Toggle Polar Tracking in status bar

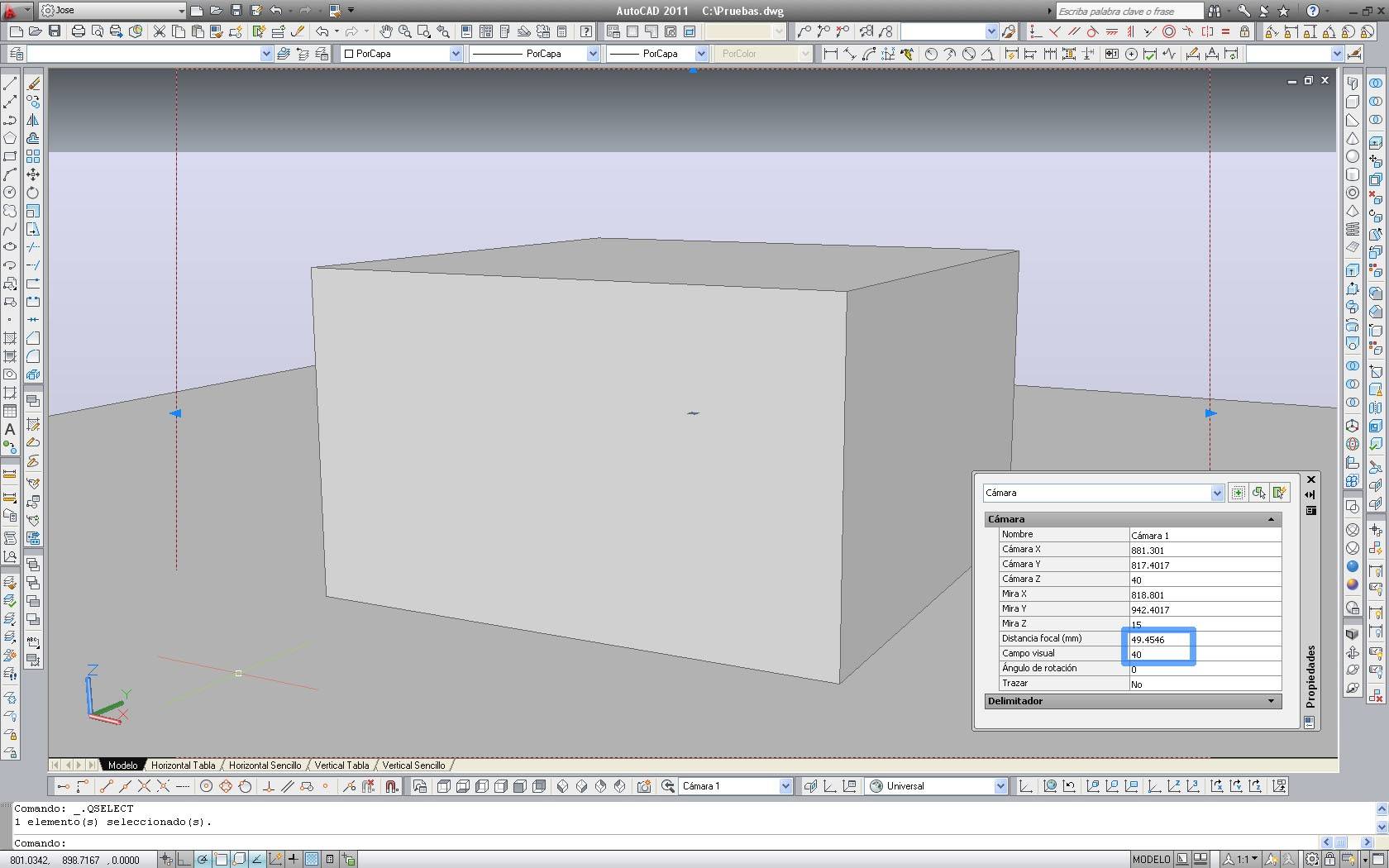click(203, 860)
